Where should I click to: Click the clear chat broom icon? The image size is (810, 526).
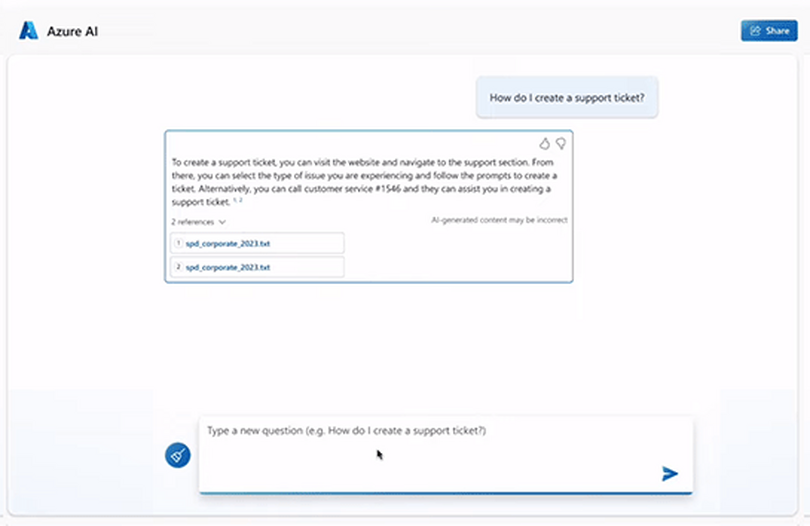coord(178,455)
